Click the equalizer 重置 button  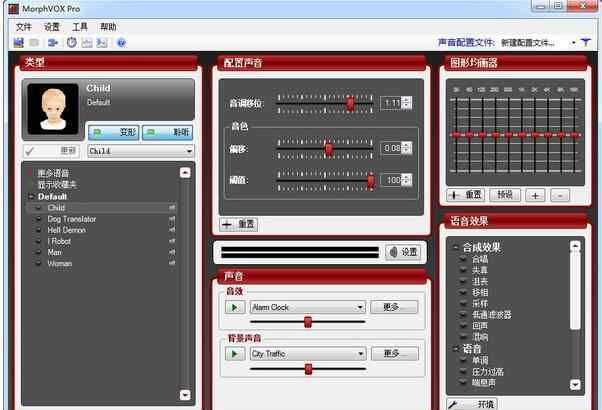pos(465,195)
